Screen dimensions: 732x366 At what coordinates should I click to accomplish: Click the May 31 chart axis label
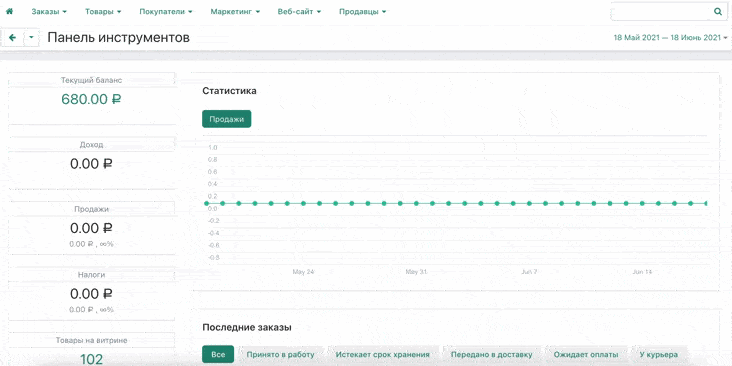click(x=416, y=272)
